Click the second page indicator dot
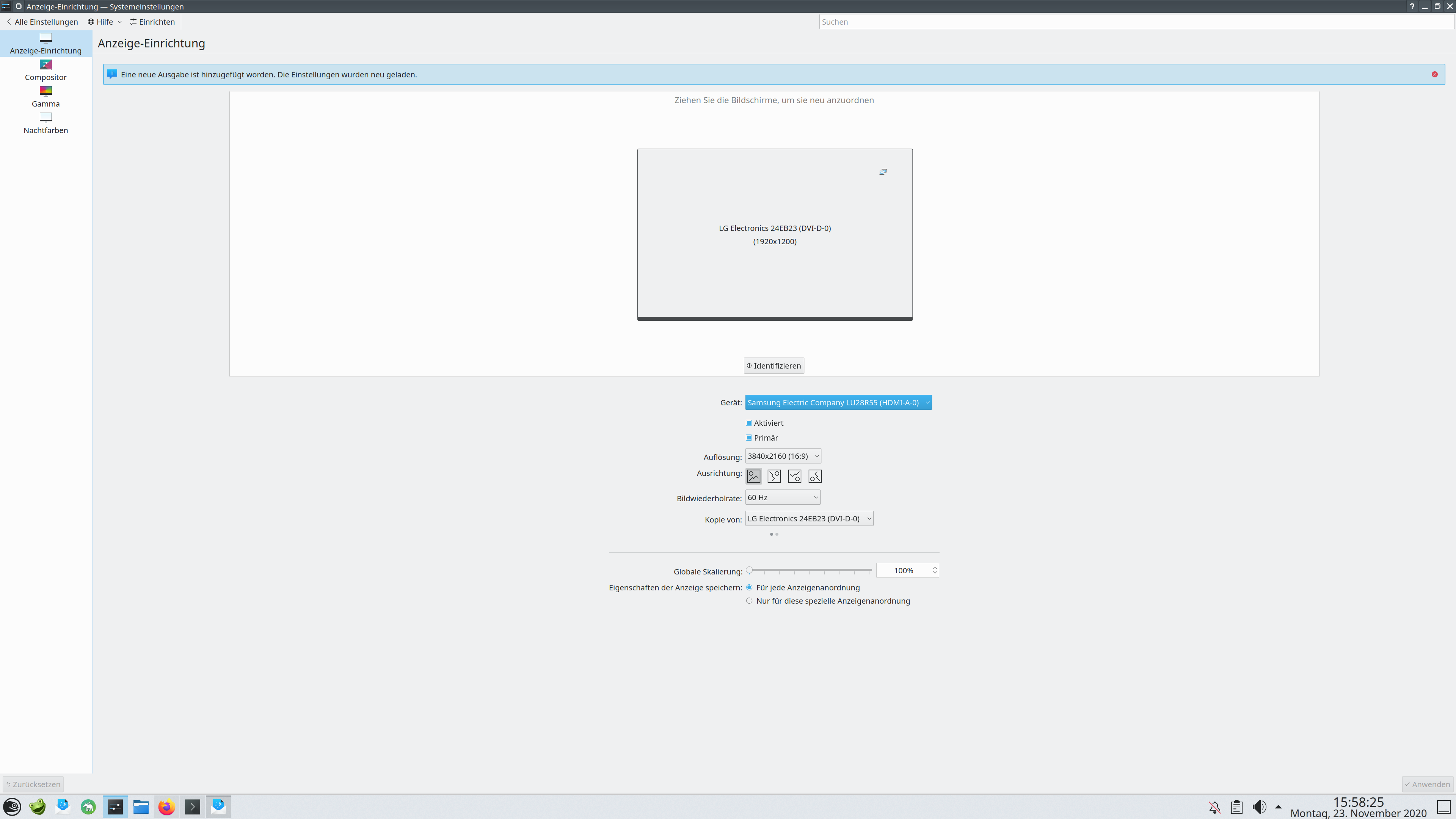Viewport: 1456px width, 819px height. [x=777, y=535]
